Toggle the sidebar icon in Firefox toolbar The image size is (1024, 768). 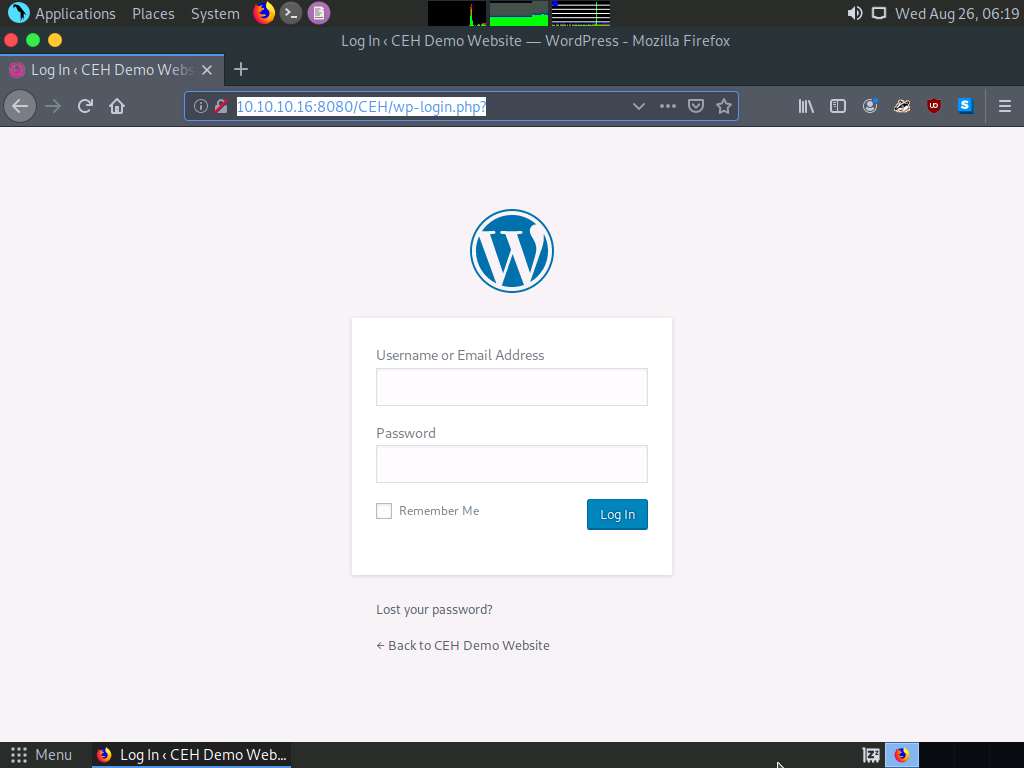tap(838, 106)
